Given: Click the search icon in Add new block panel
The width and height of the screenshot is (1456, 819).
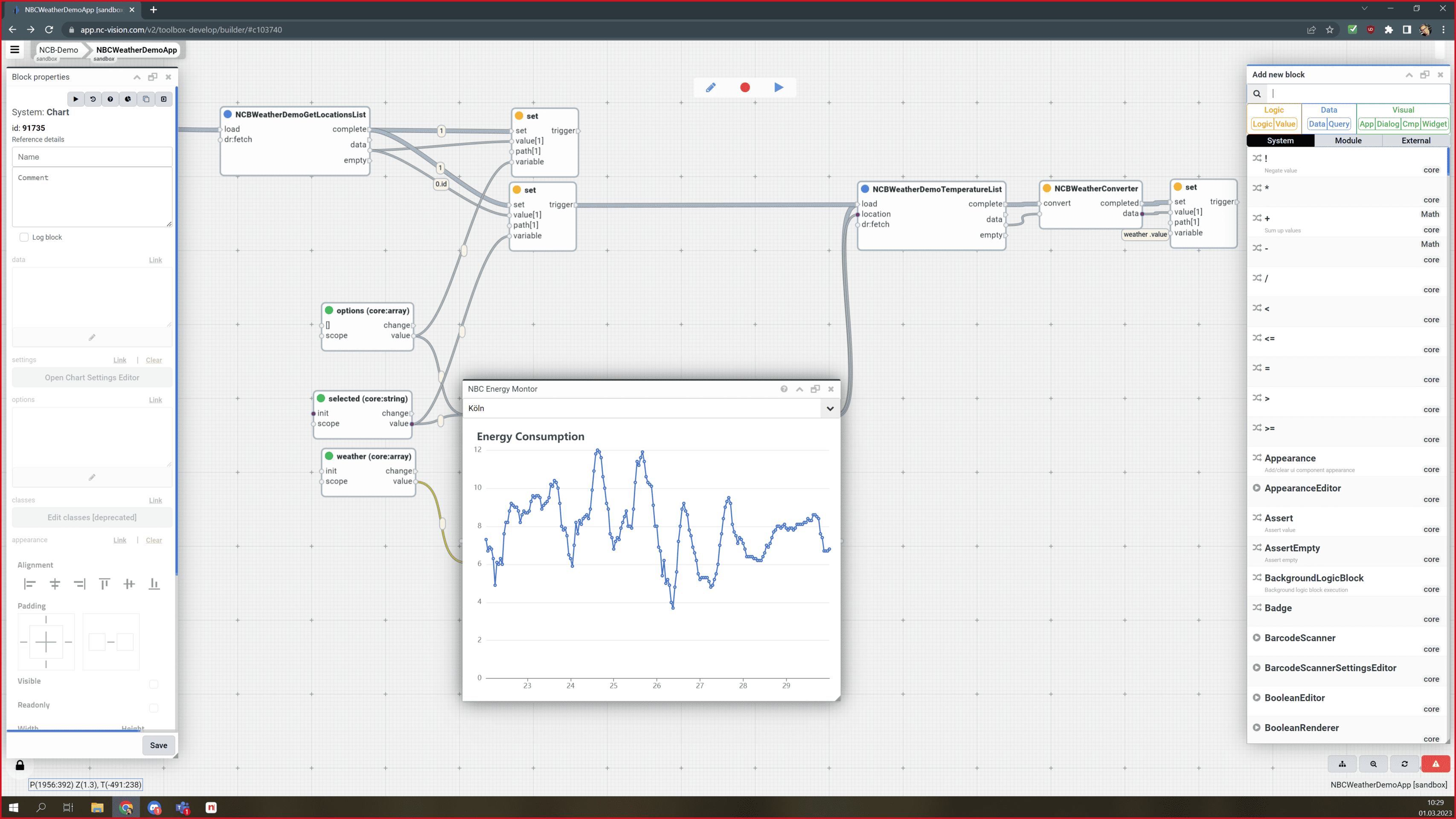Looking at the screenshot, I should point(1257,94).
